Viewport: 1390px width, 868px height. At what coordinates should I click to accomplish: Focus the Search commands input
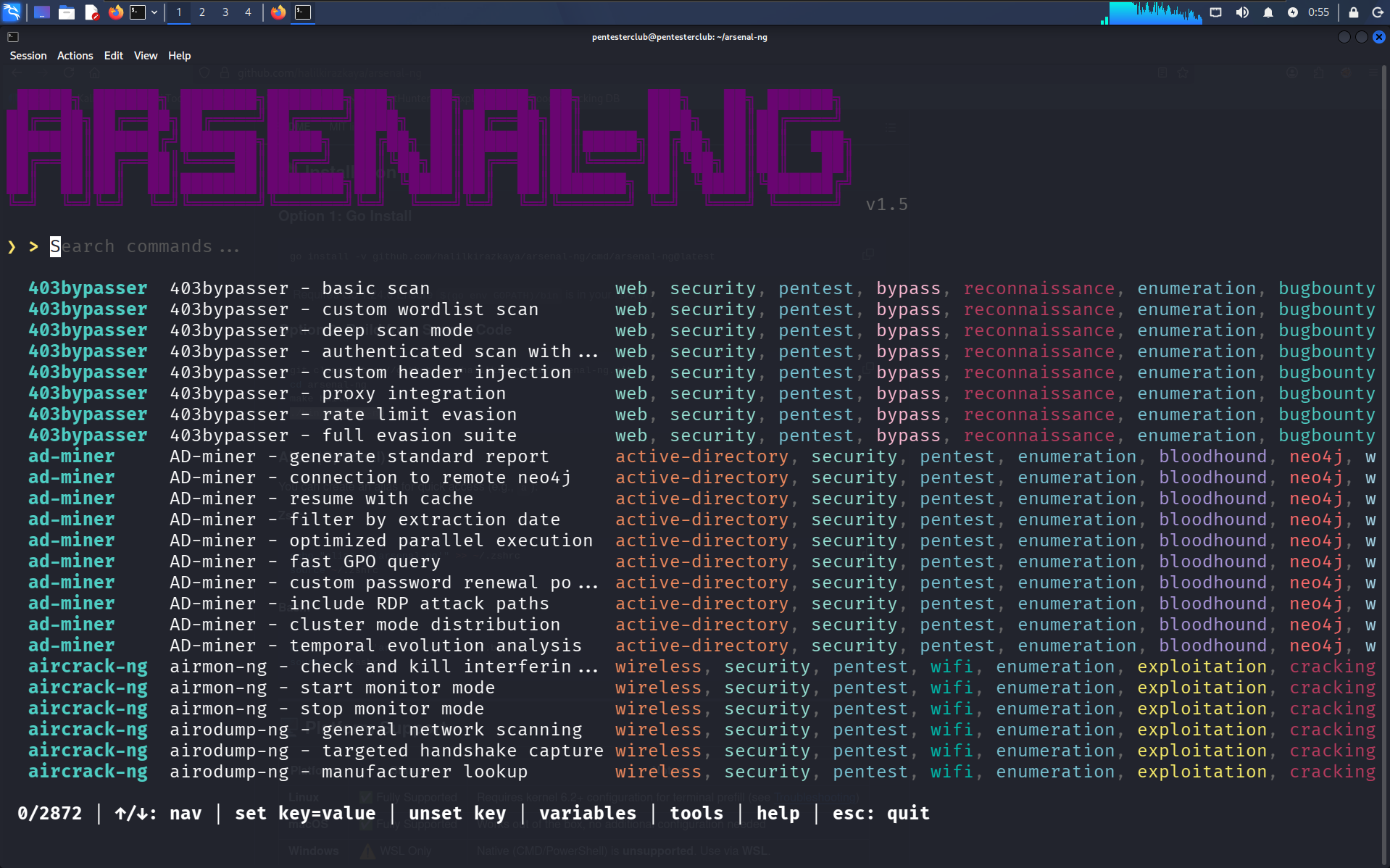tap(145, 247)
